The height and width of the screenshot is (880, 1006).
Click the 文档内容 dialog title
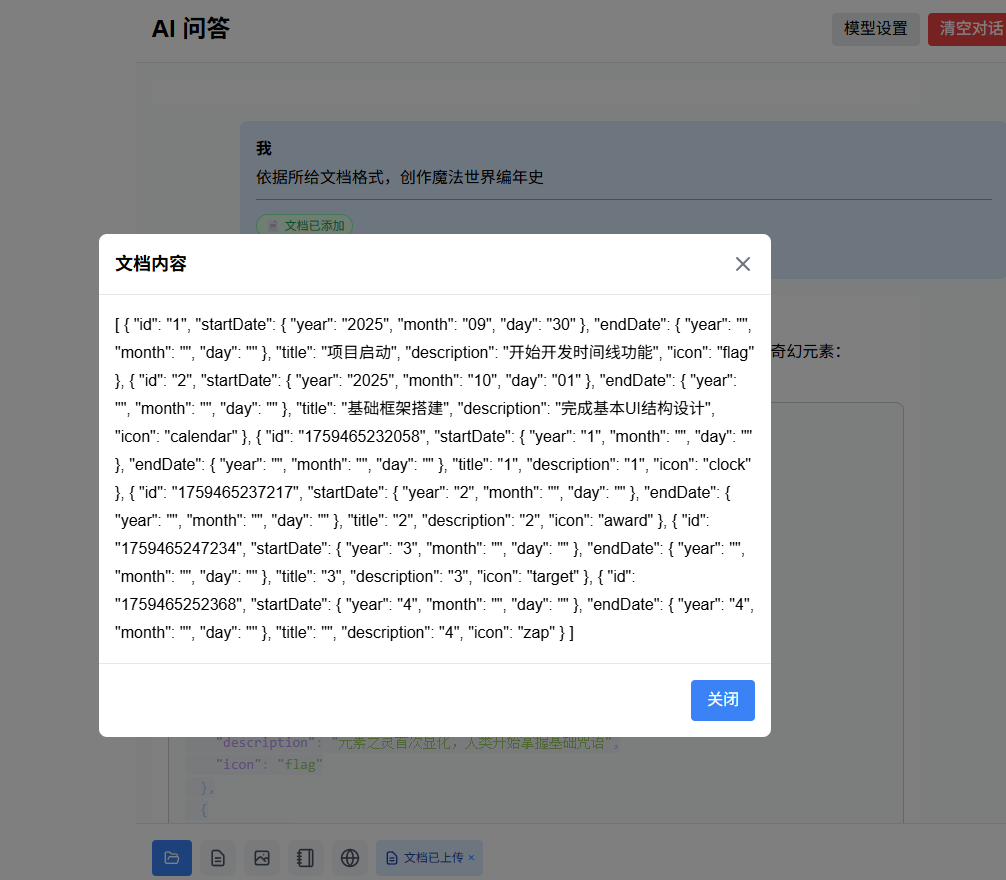[151, 264]
